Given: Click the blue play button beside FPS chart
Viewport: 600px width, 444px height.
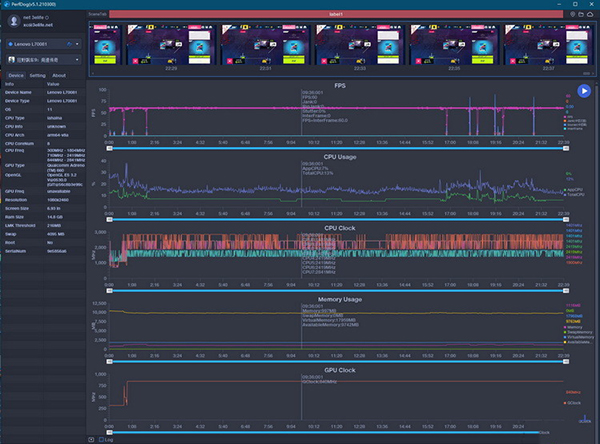Looking at the screenshot, I should tap(584, 92).
